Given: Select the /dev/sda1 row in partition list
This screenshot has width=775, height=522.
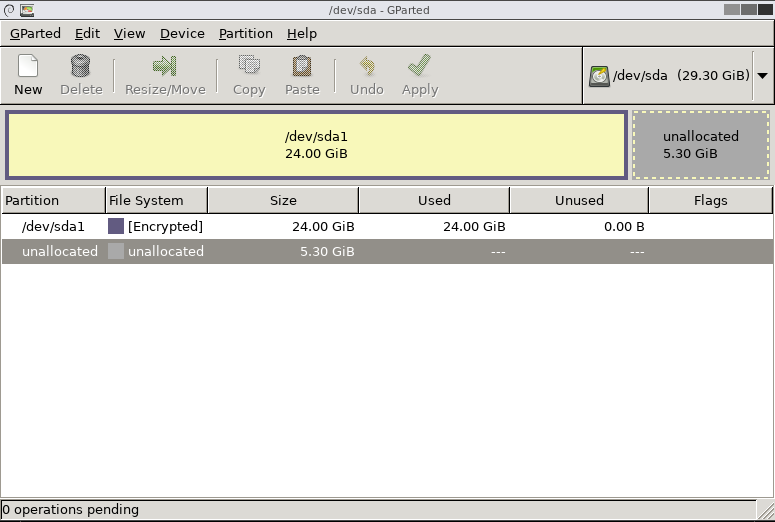Looking at the screenshot, I should (x=387, y=226).
